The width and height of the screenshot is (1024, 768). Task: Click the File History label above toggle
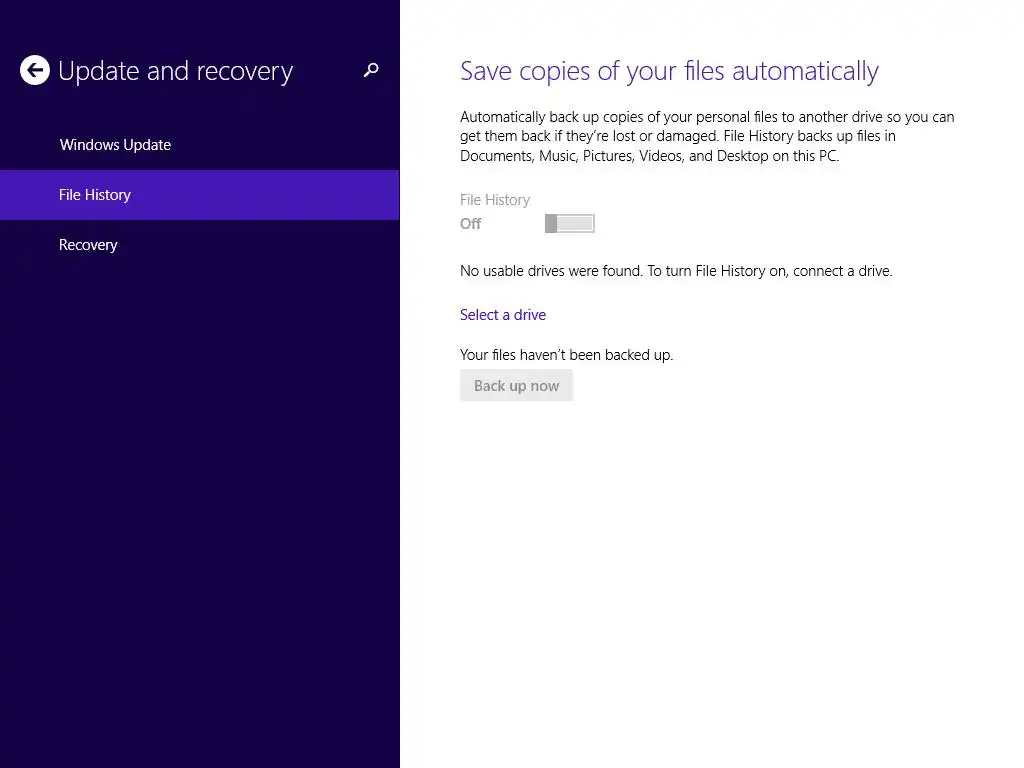click(x=495, y=200)
